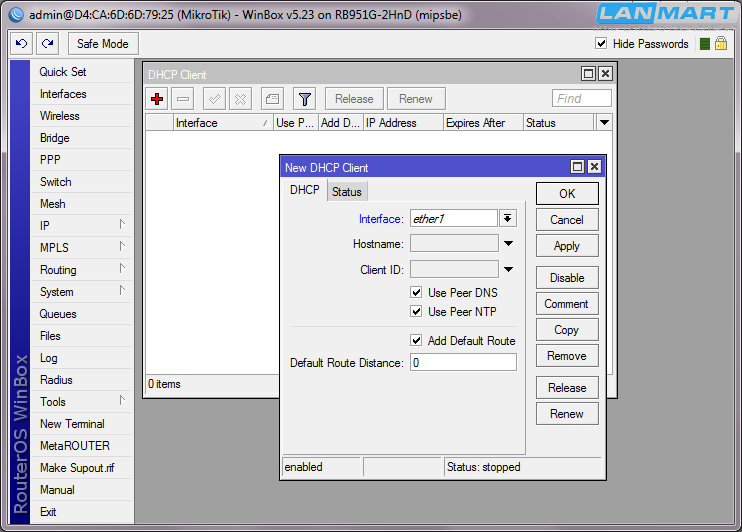The height and width of the screenshot is (532, 742).
Task: Open Quick Set from the sidebar
Action: [x=81, y=72]
